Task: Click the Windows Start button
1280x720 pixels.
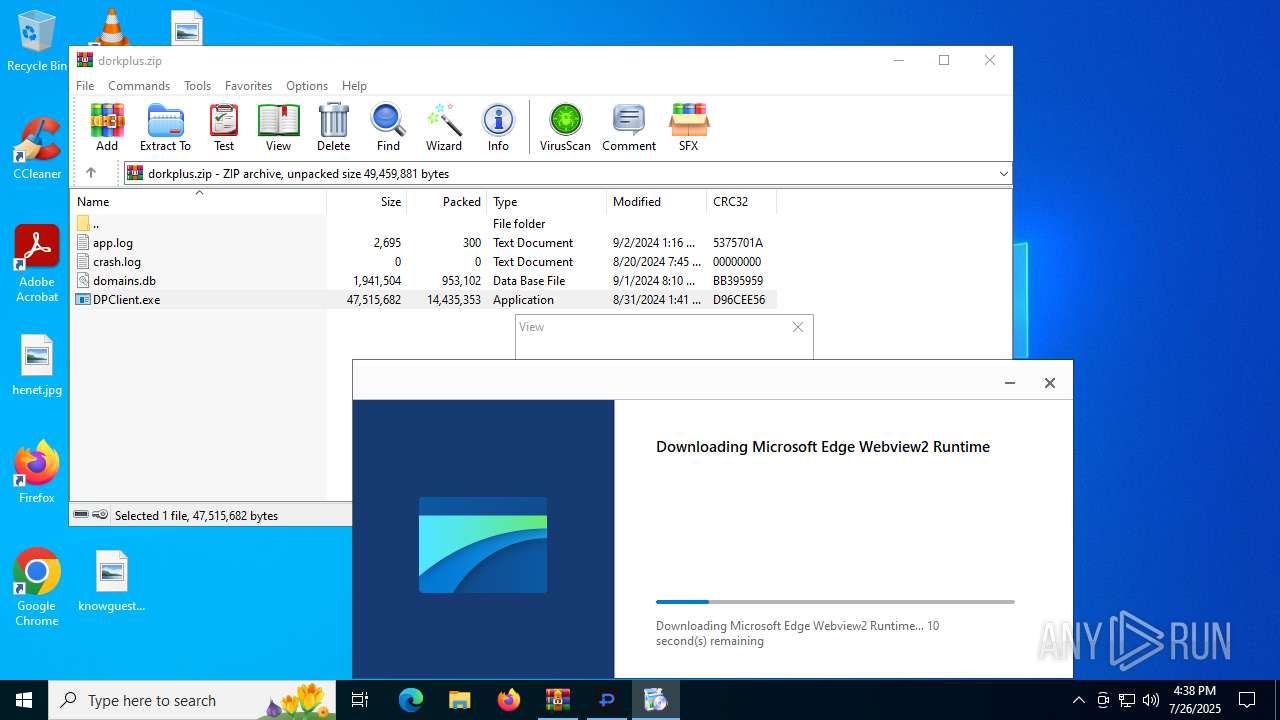Action: 24,700
